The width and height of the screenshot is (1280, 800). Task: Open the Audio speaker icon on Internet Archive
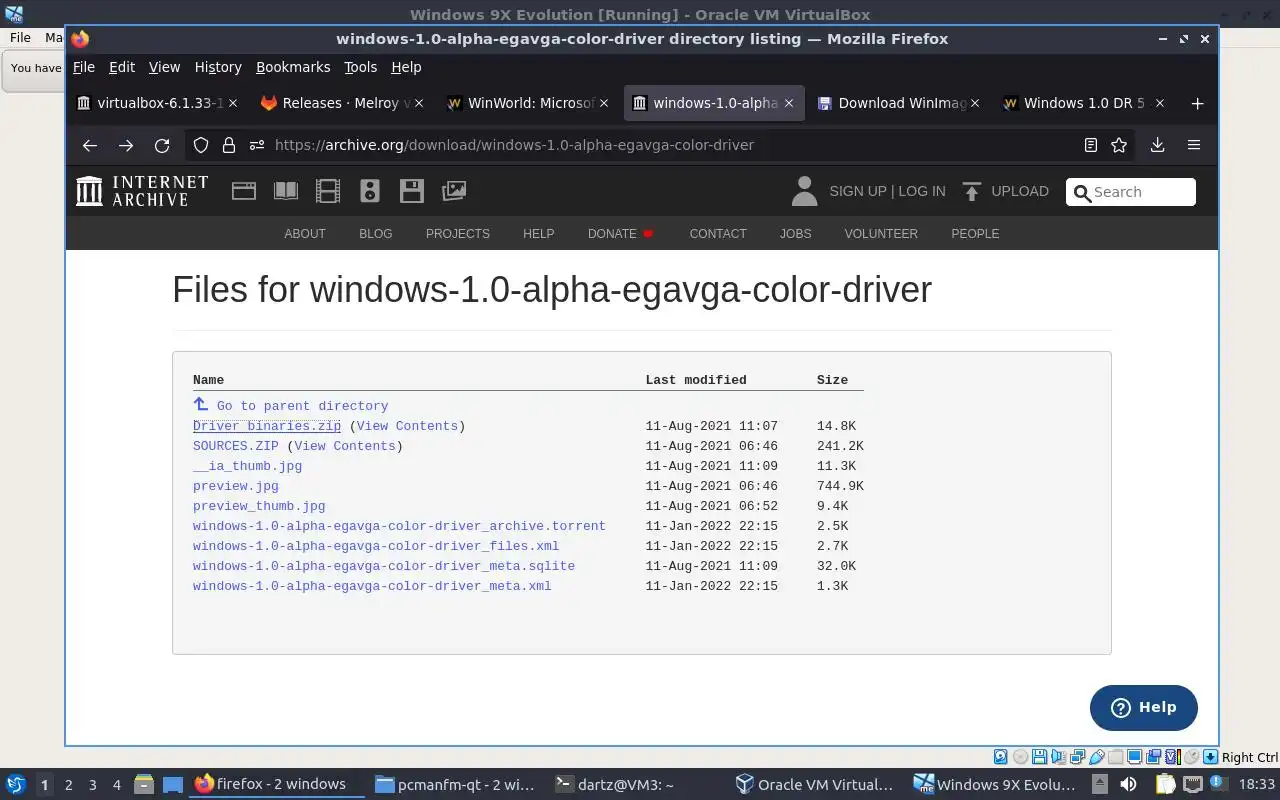[370, 191]
